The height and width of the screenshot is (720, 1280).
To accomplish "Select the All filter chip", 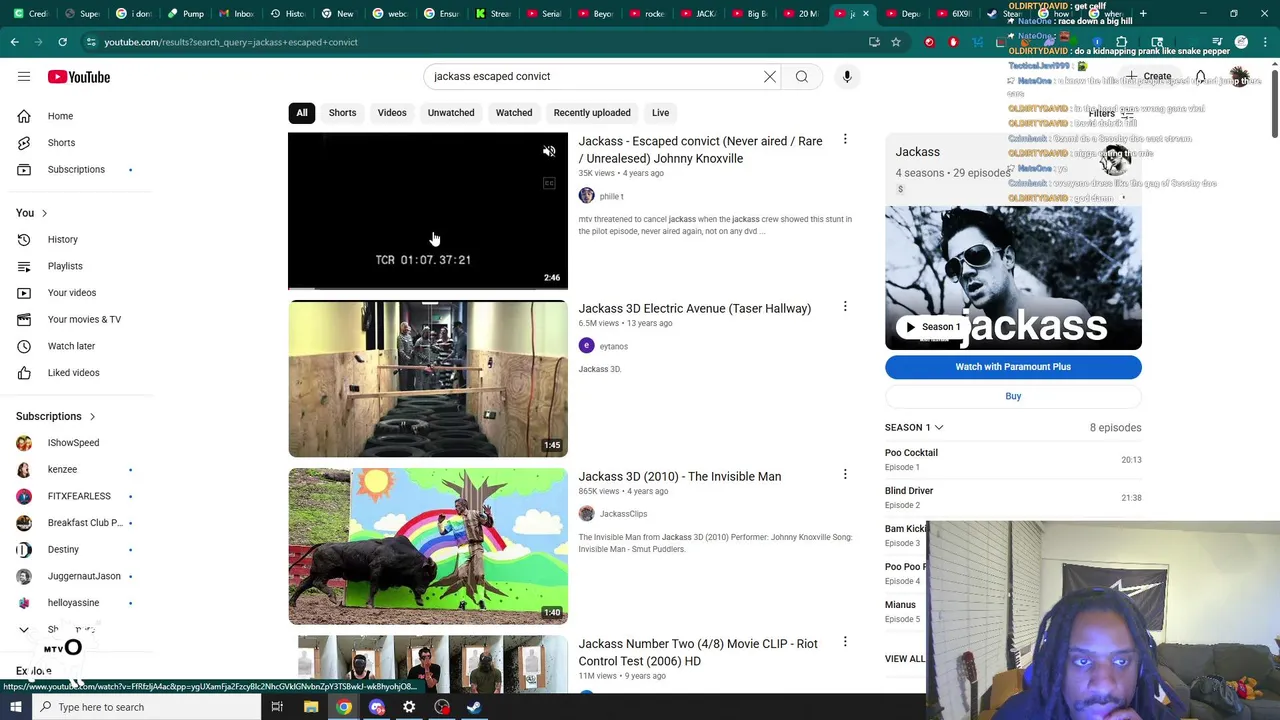I will click(301, 113).
